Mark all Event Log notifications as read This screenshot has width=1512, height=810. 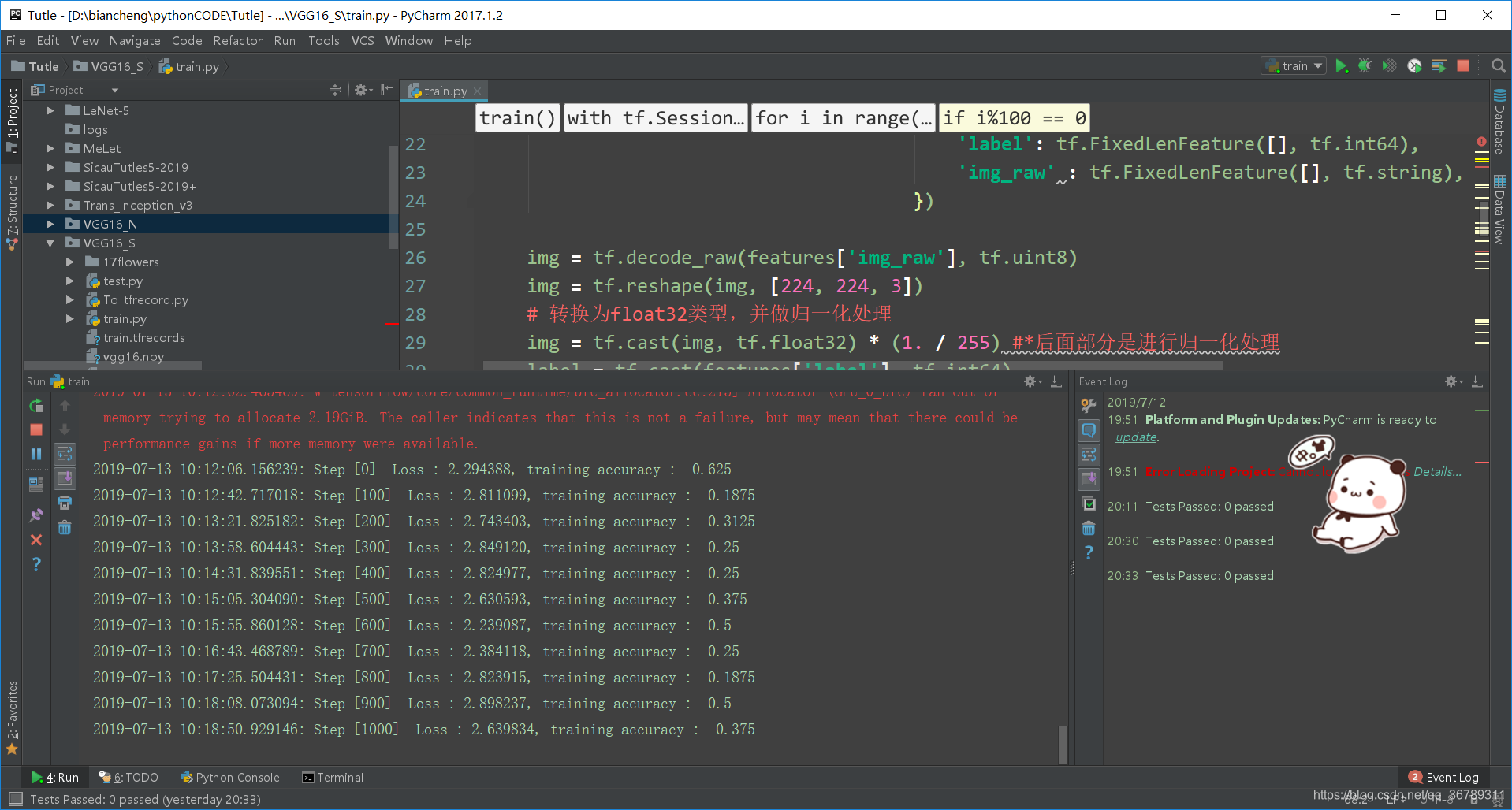1089,504
